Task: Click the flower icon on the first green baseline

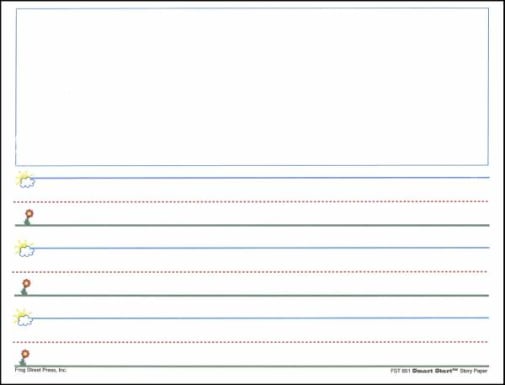Action: [x=28, y=217]
